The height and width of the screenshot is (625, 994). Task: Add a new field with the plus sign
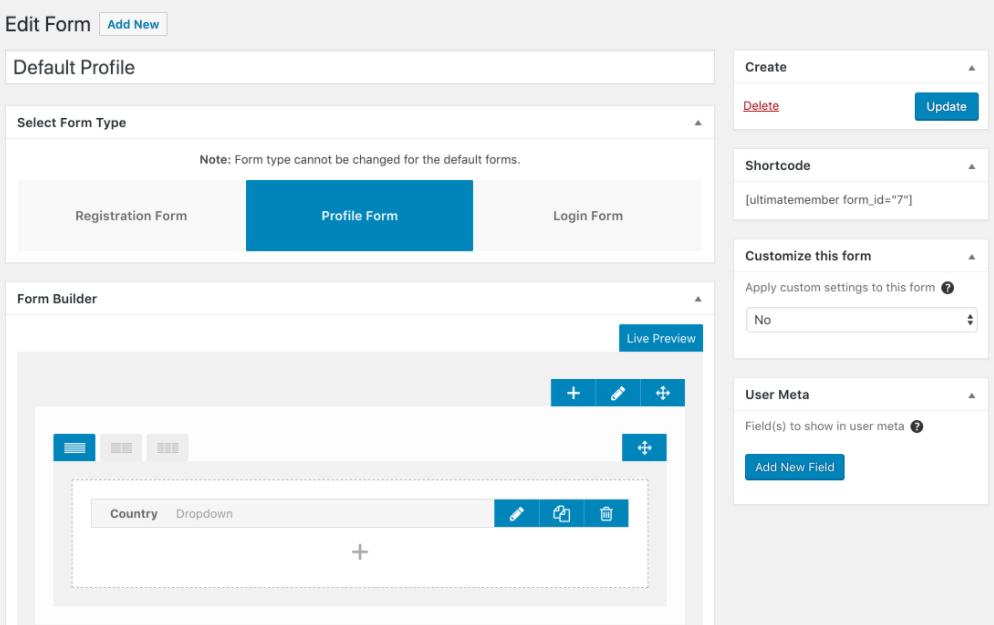click(360, 552)
